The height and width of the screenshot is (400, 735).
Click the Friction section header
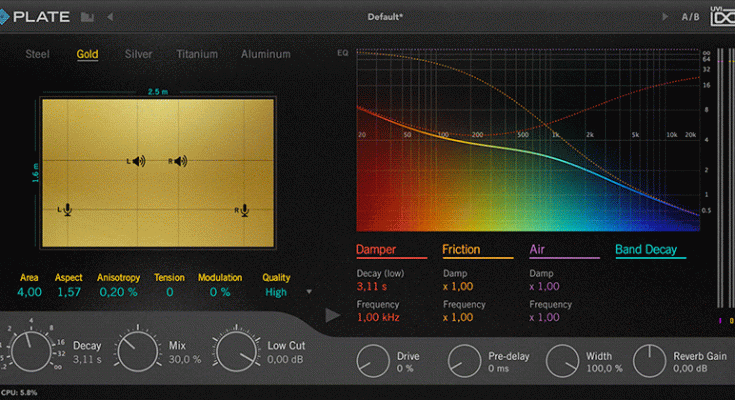click(x=461, y=250)
